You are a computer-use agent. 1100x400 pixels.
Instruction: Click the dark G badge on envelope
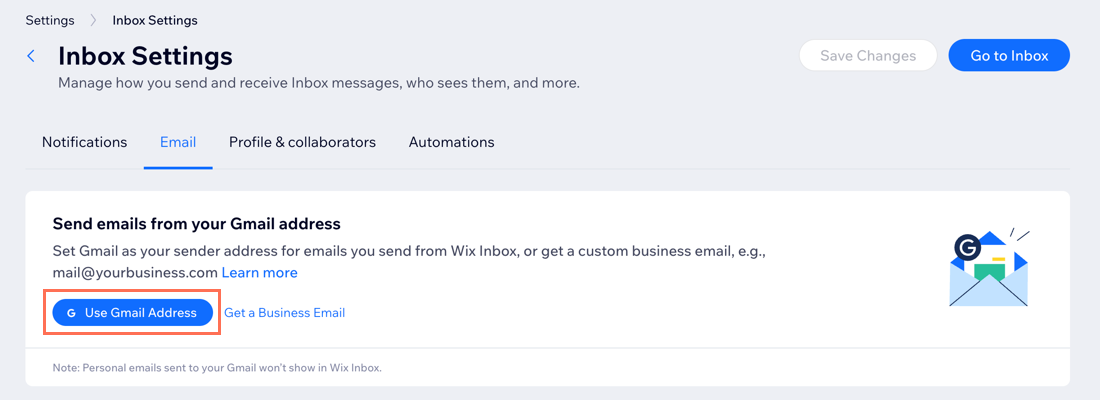[x=967, y=248]
